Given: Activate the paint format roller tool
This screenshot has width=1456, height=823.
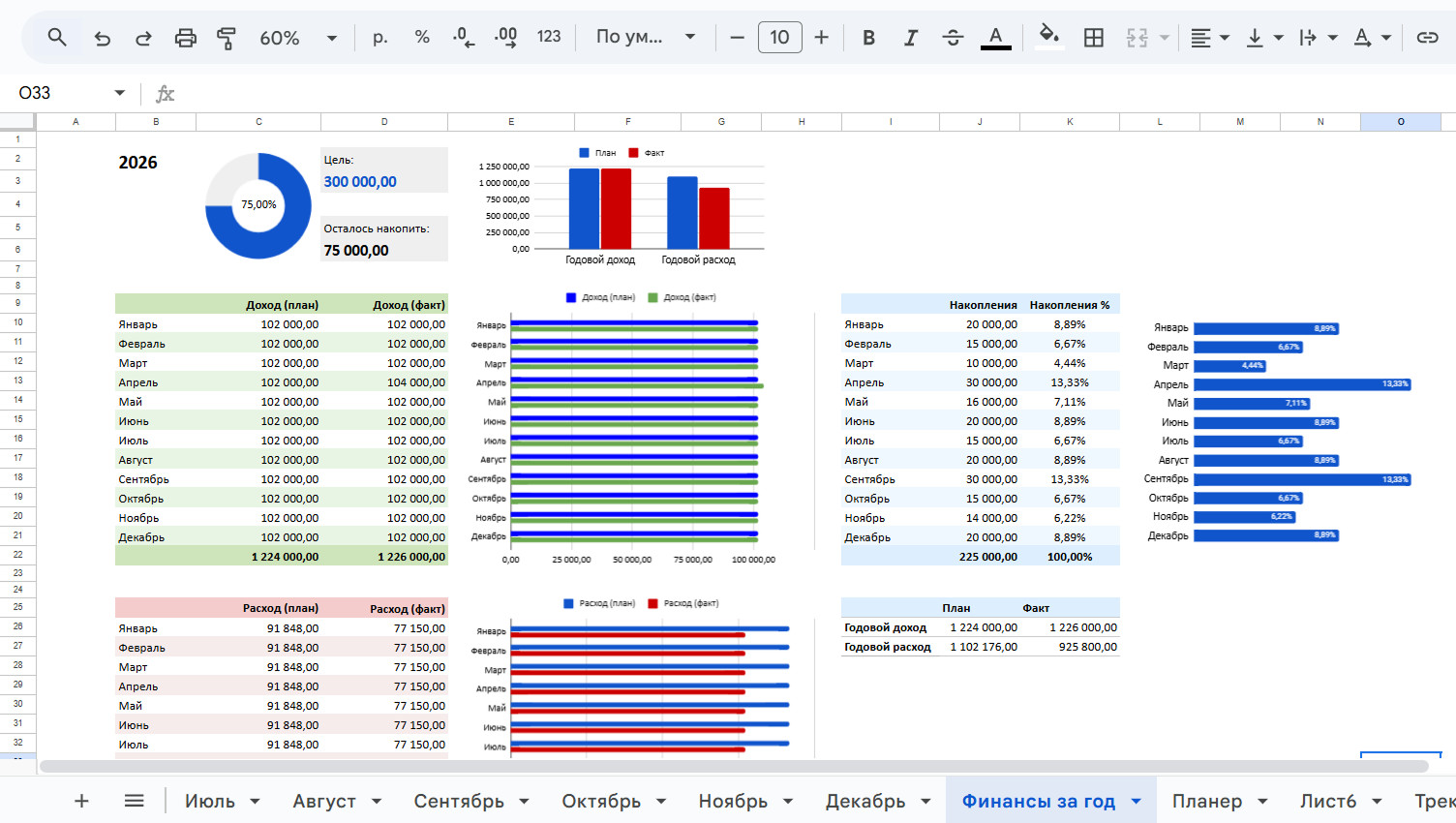Looking at the screenshot, I should (x=227, y=38).
